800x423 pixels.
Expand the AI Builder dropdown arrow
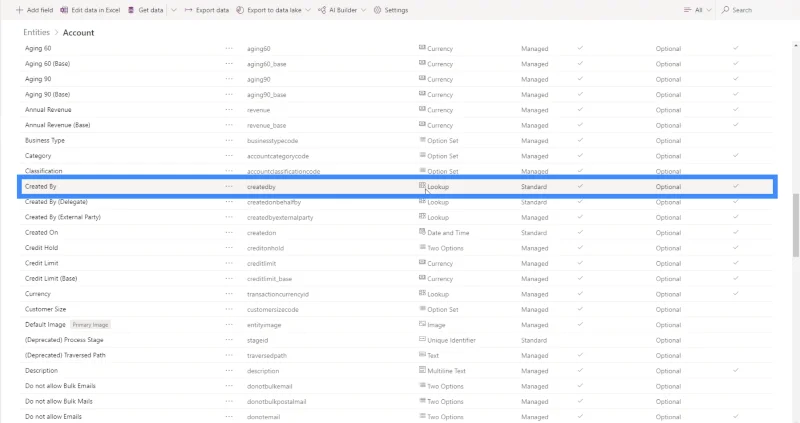pyautogui.click(x=363, y=10)
